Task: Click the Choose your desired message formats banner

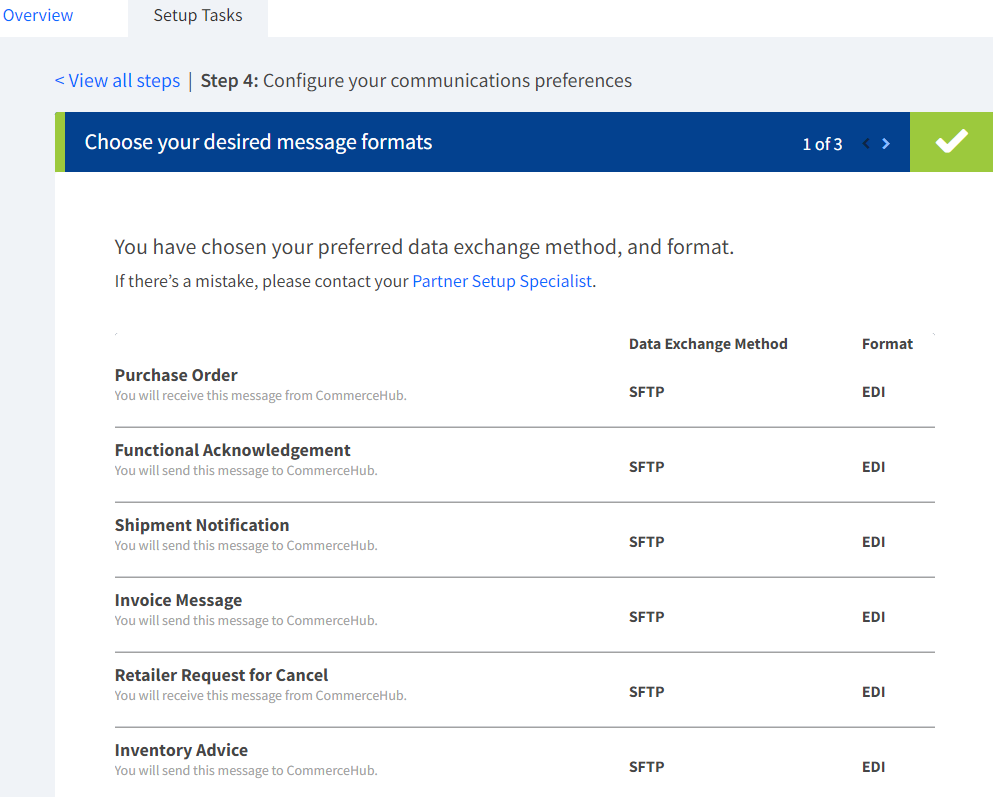Action: coord(258,142)
